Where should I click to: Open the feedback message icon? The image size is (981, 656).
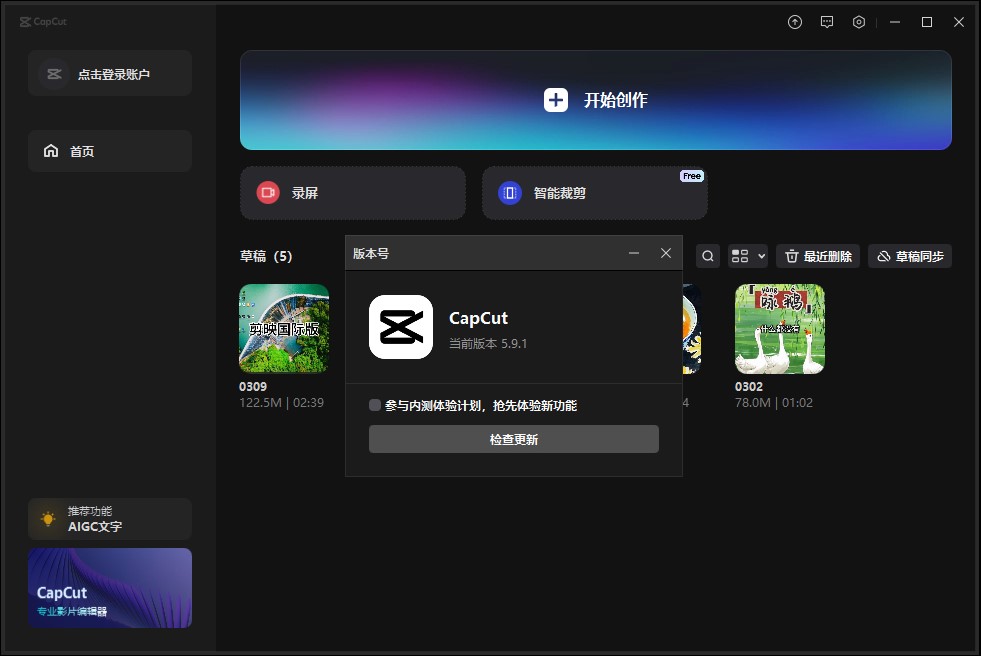click(826, 22)
